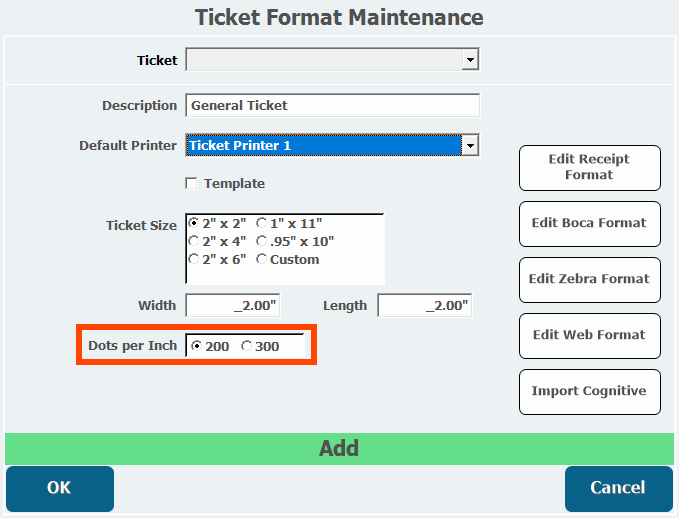
Task: Expand the Default Printer dropdown
Action: pos(470,146)
